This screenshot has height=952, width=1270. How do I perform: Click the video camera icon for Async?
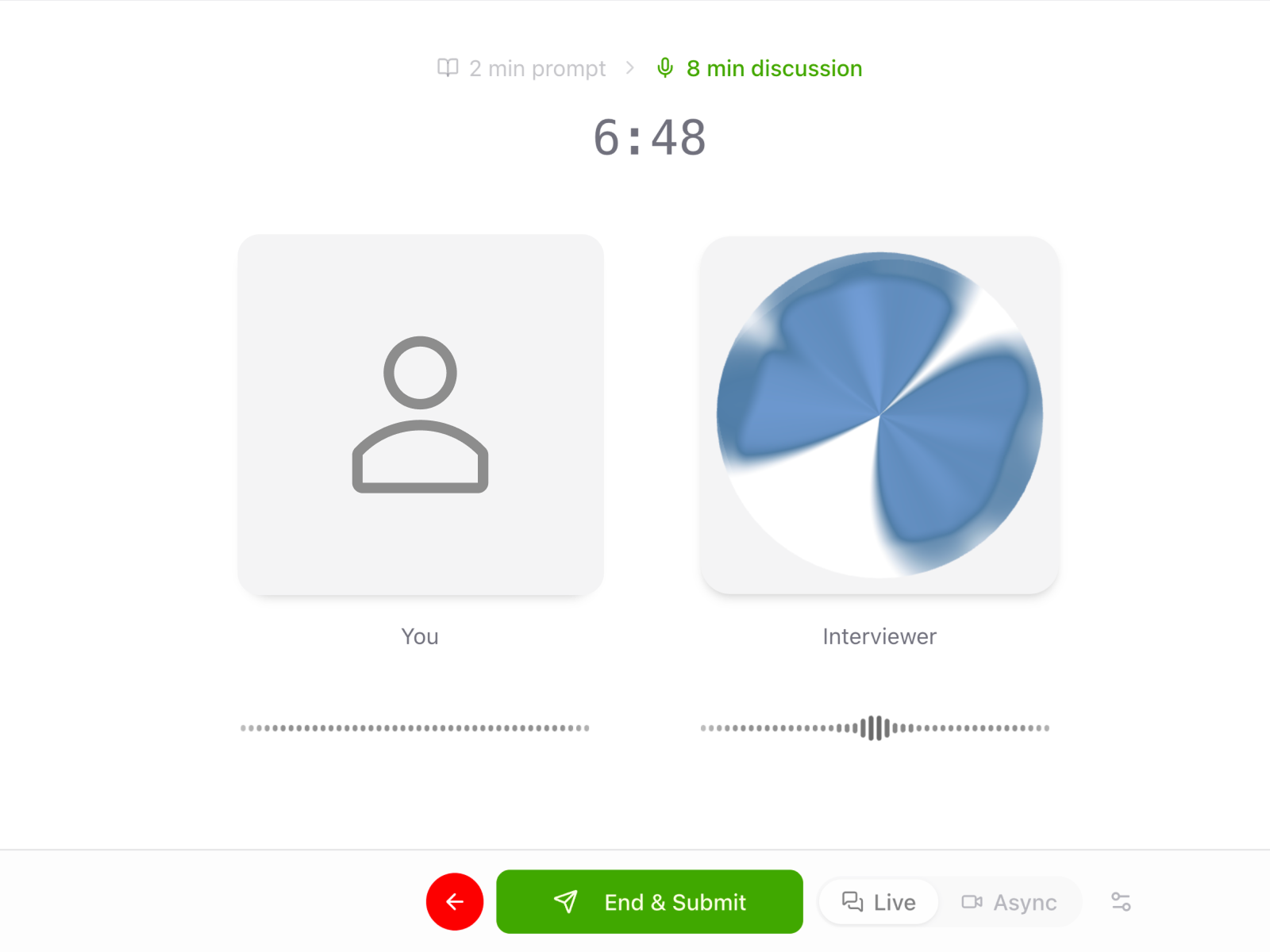click(x=972, y=902)
